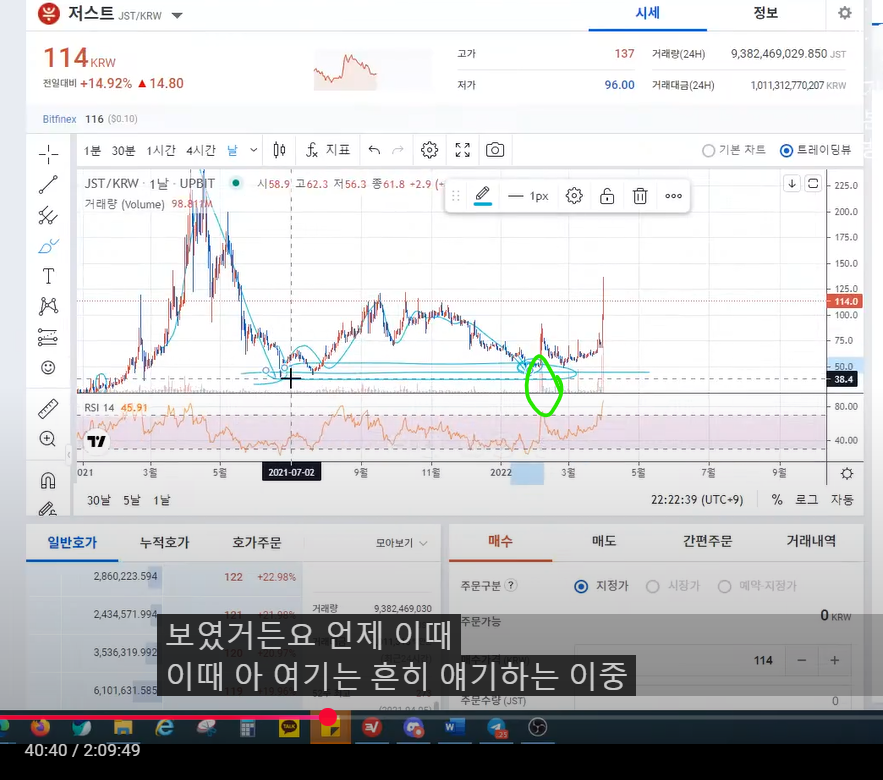Image resolution: width=883 pixels, height=780 pixels.
Task: Activate the zoom in tool
Action: point(48,439)
